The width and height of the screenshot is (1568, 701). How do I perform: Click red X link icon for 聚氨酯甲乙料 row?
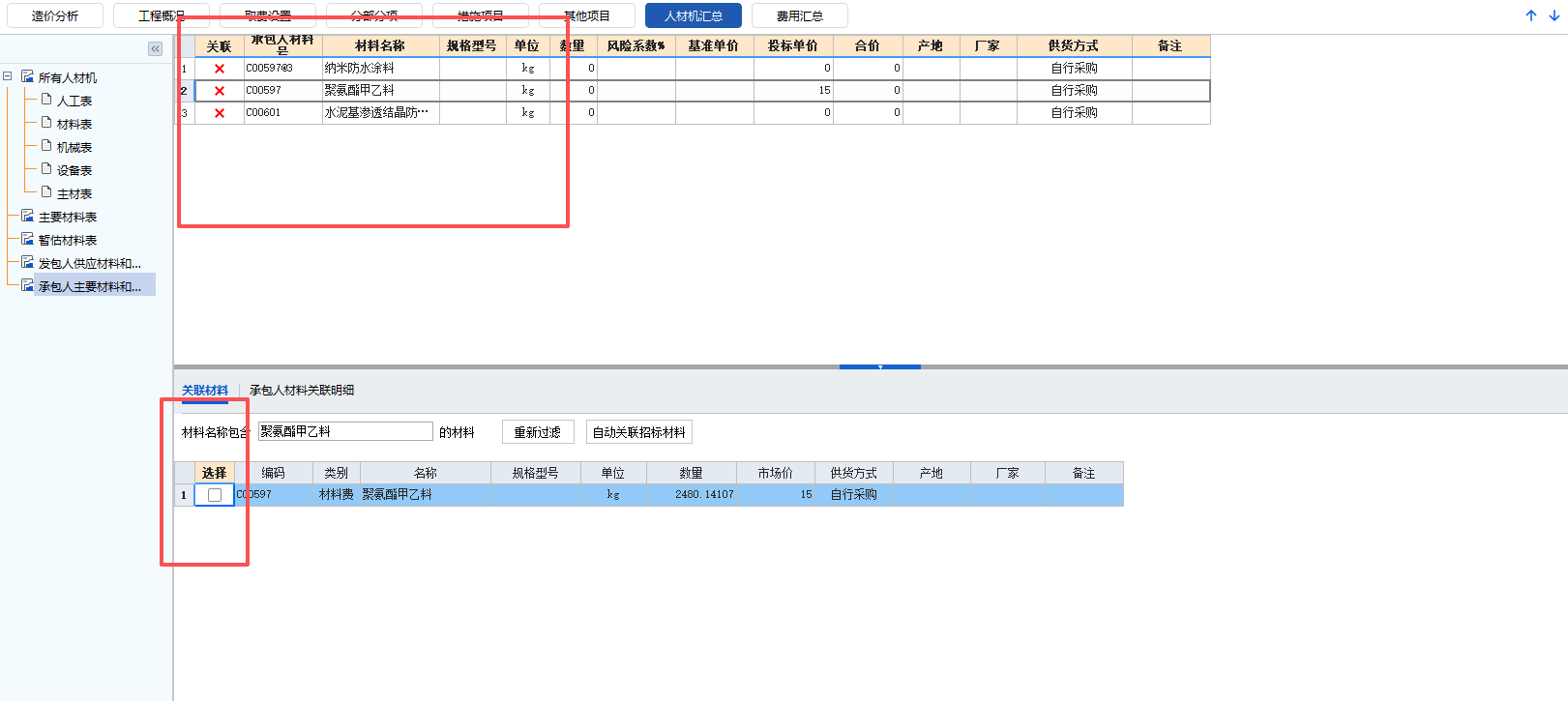tap(220, 91)
